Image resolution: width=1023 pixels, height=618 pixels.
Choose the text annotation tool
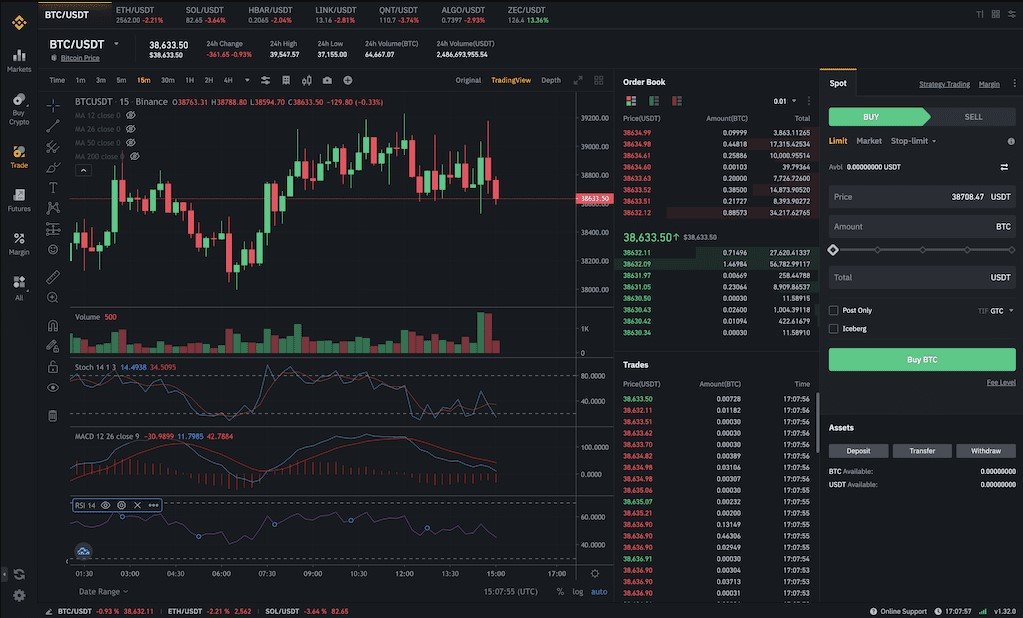click(x=53, y=187)
